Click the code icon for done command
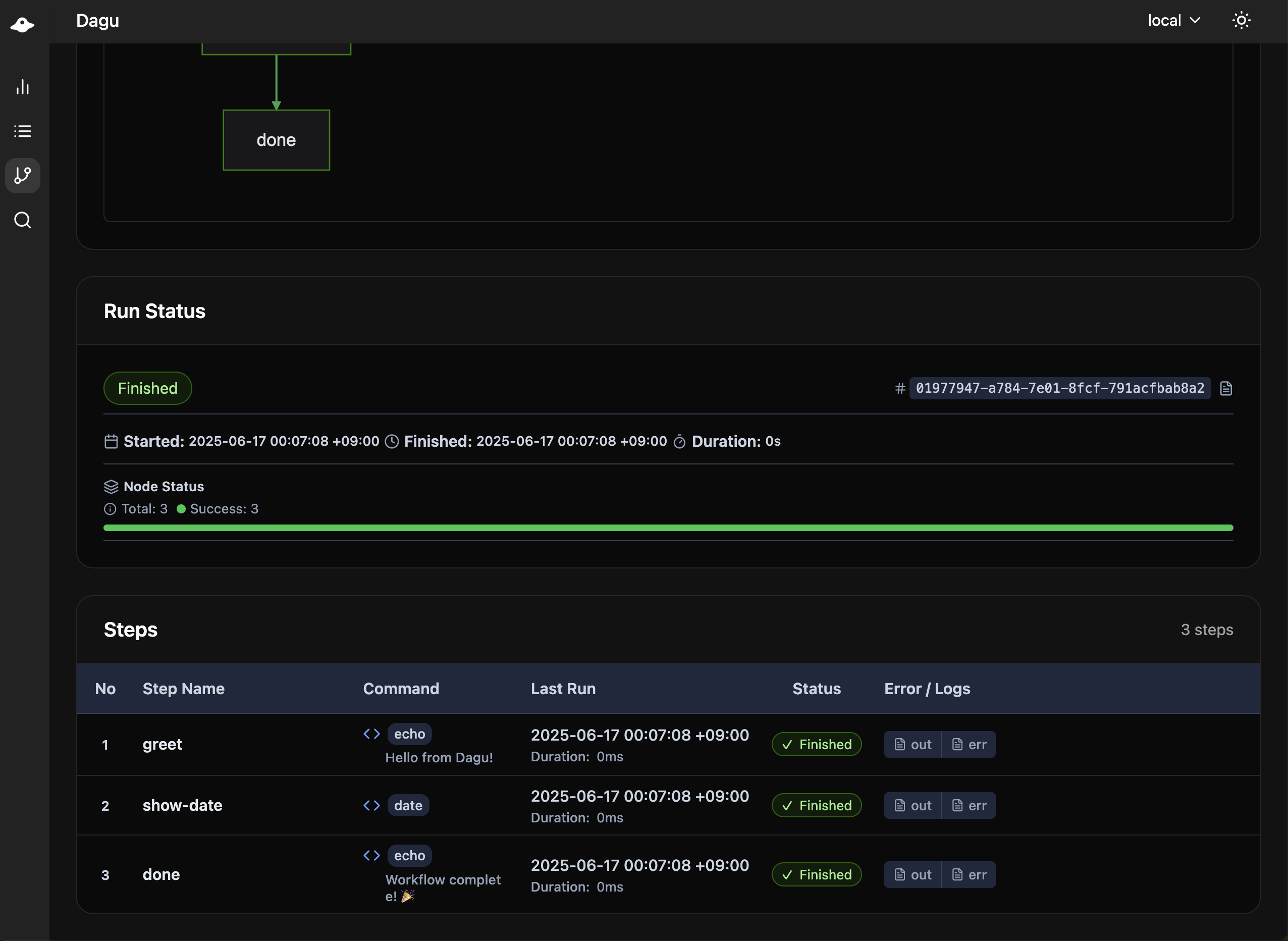Image resolution: width=1288 pixels, height=941 pixels. (x=372, y=856)
